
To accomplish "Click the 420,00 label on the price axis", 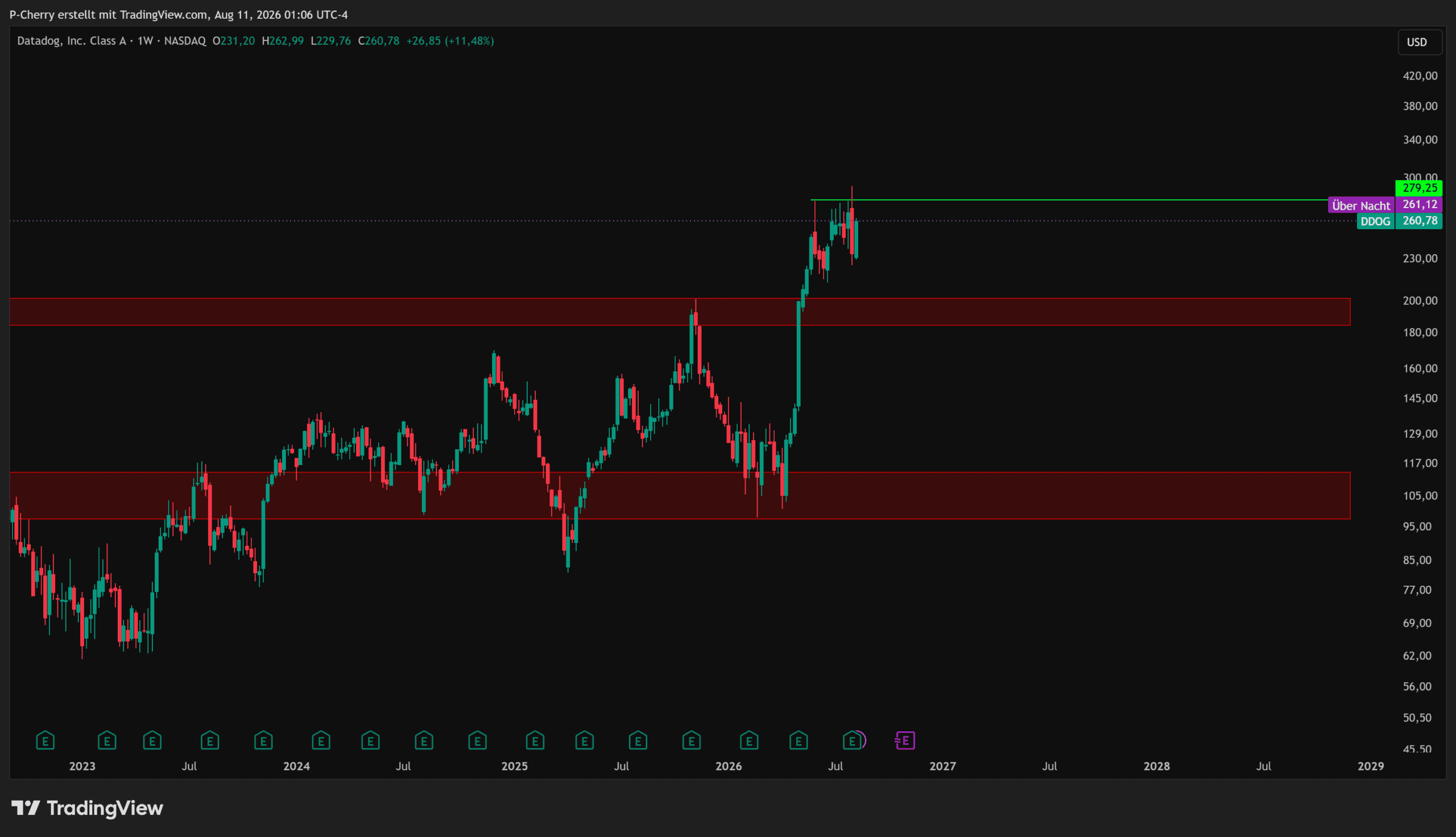I will coord(1420,76).
